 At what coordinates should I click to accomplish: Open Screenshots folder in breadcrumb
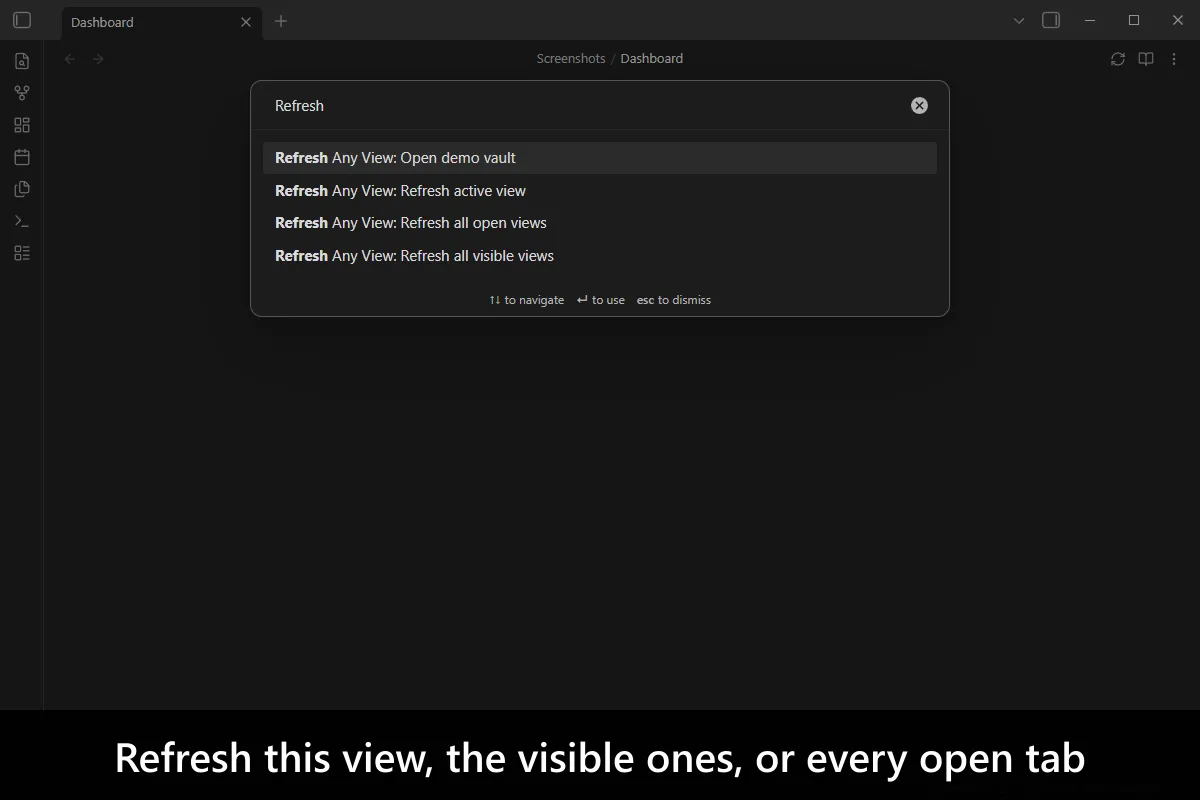coord(571,59)
